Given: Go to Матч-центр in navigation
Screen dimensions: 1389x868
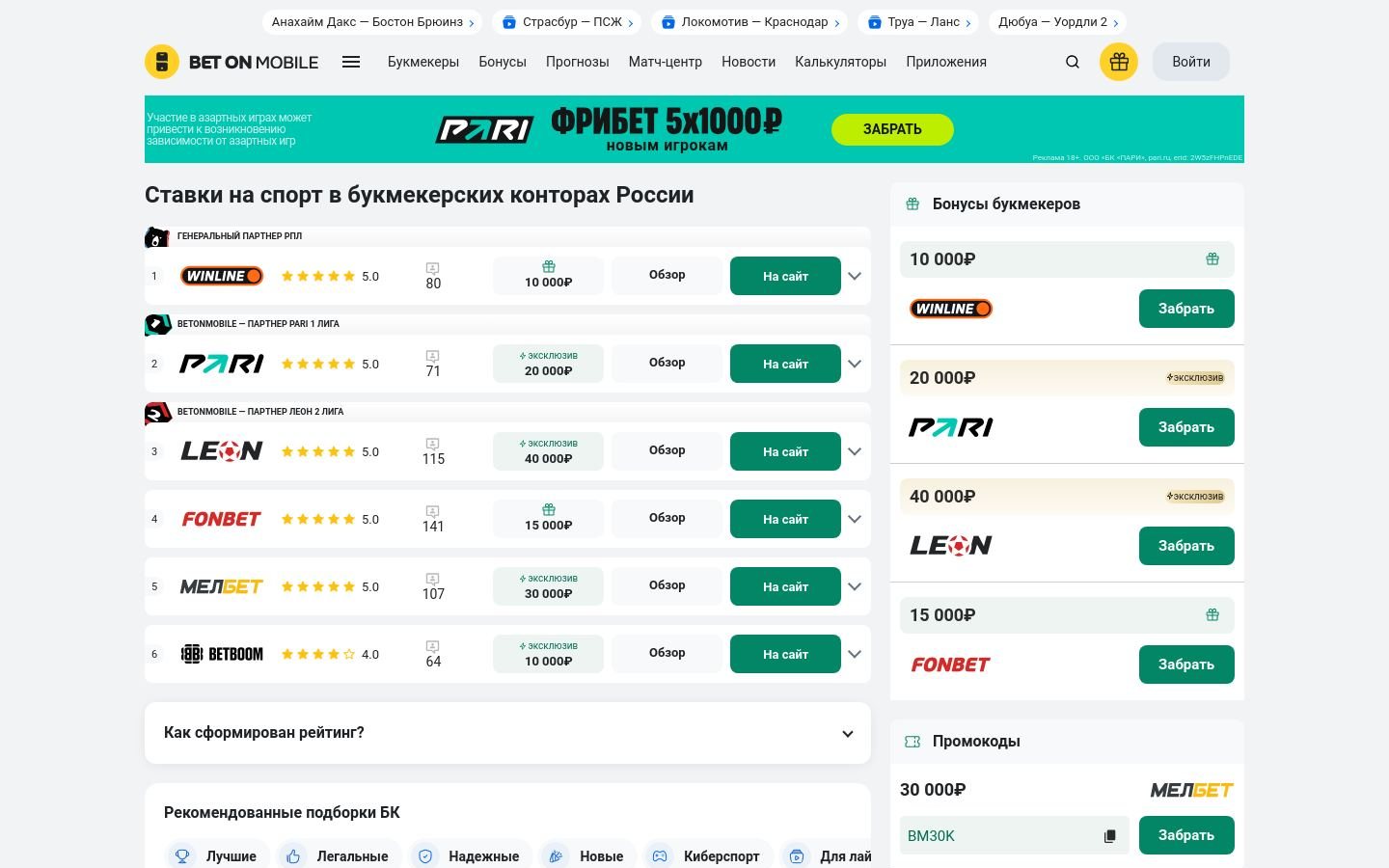Looking at the screenshot, I should click(x=666, y=62).
